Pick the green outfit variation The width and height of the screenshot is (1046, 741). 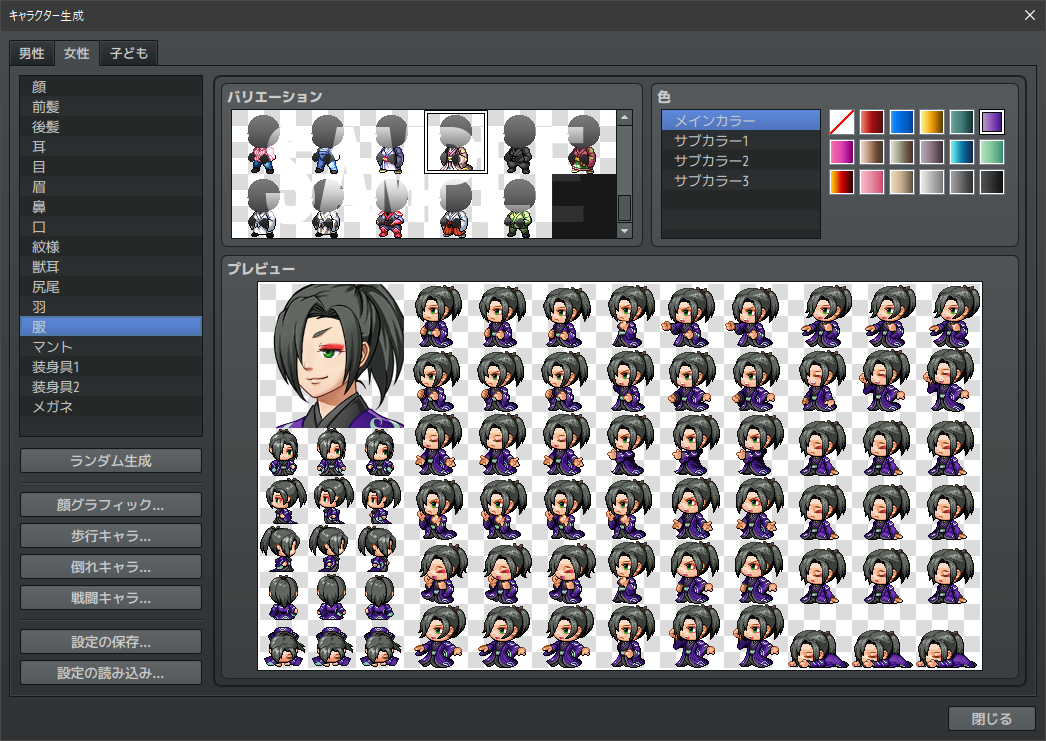coord(519,208)
